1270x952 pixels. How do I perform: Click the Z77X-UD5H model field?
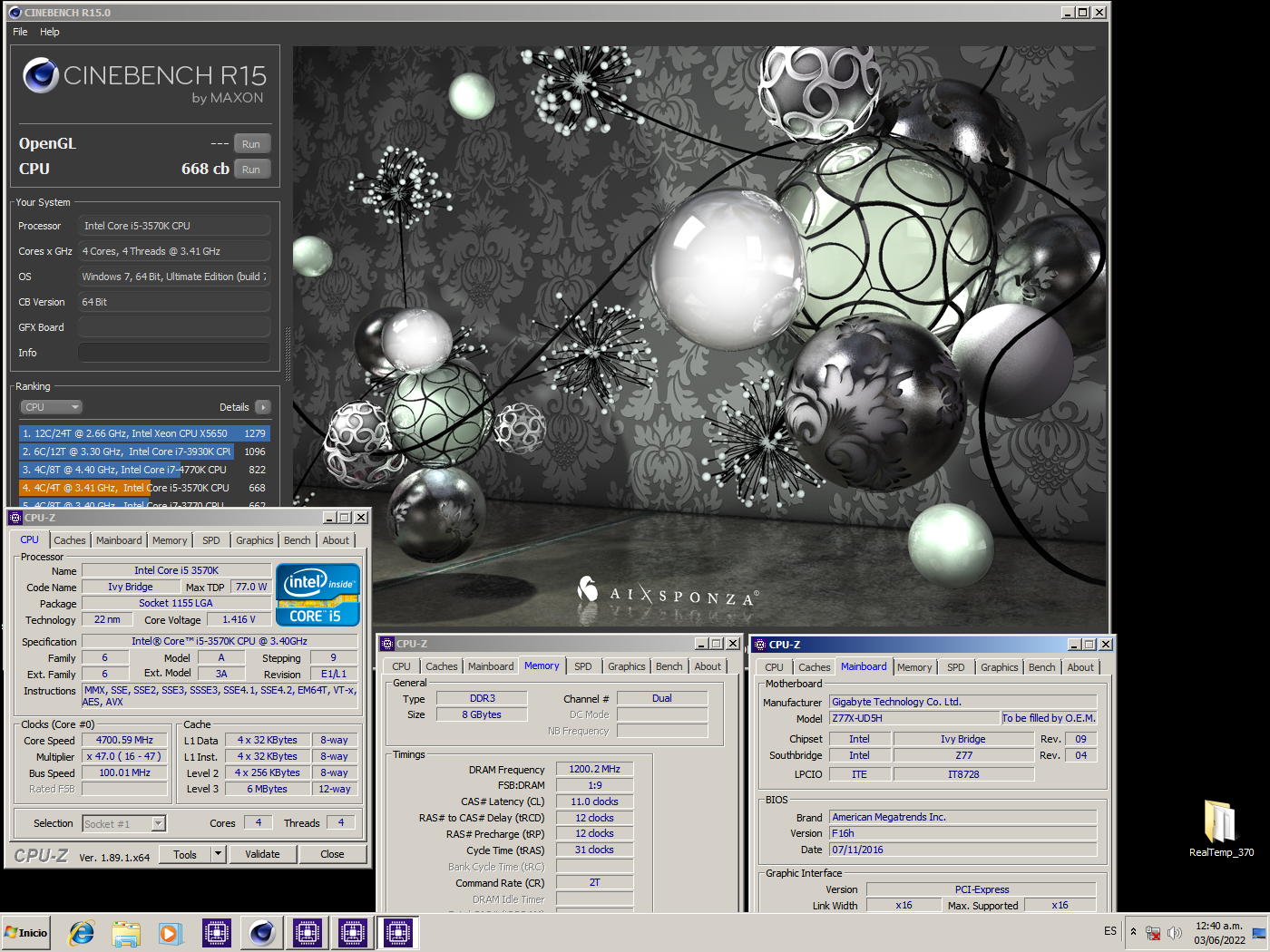(914, 718)
